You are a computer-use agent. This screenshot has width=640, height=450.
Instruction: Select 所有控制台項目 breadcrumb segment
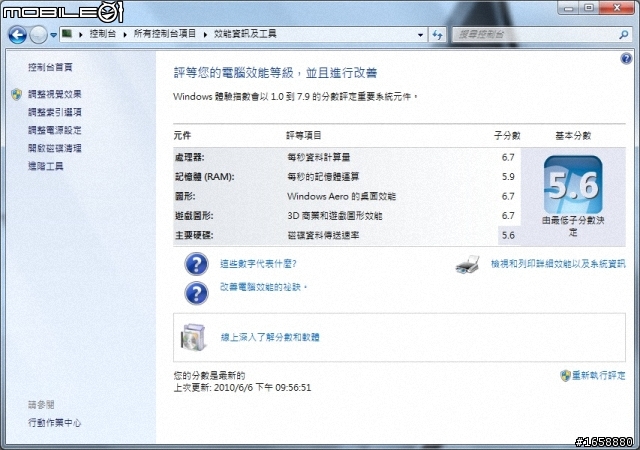(x=165, y=34)
